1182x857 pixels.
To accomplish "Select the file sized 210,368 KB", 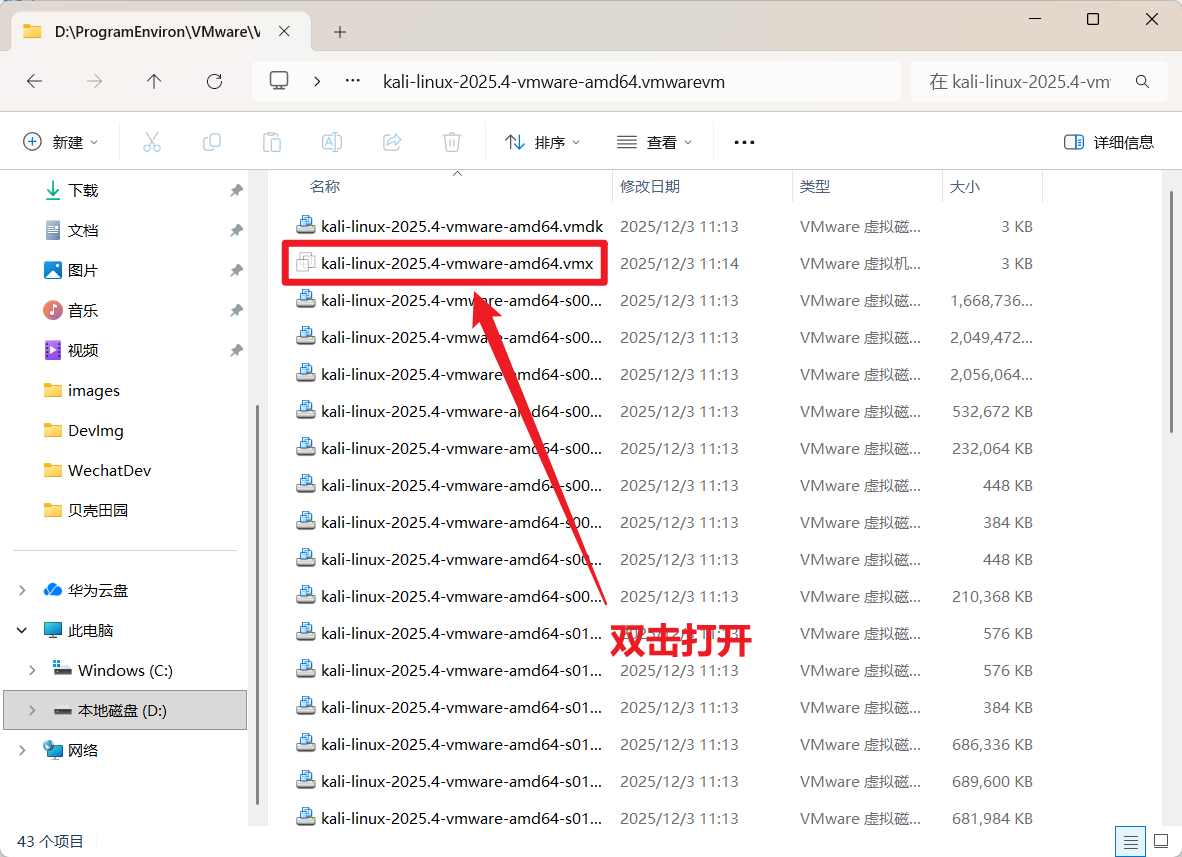I will point(666,596).
